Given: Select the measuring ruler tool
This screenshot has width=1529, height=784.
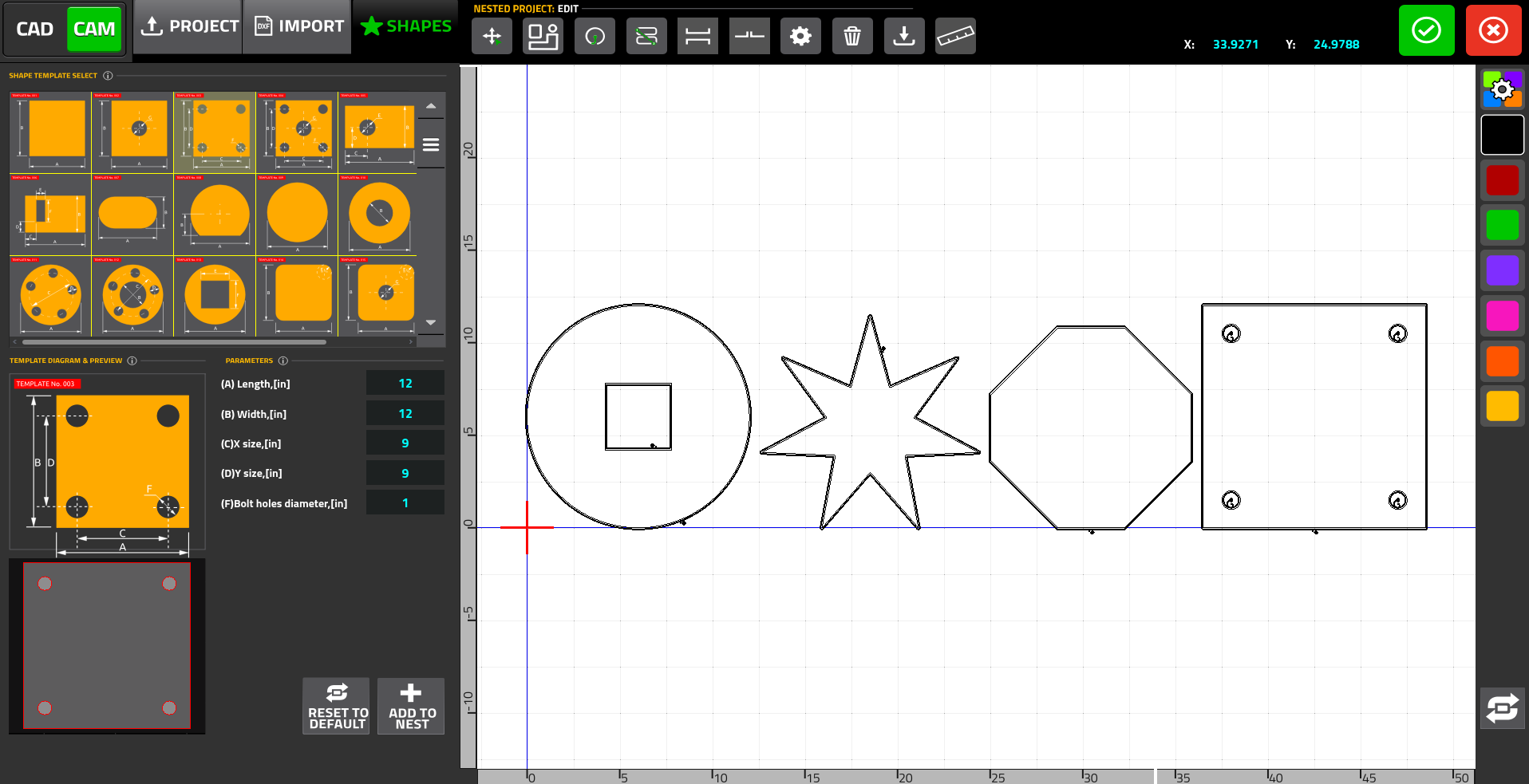Looking at the screenshot, I should pos(956,36).
